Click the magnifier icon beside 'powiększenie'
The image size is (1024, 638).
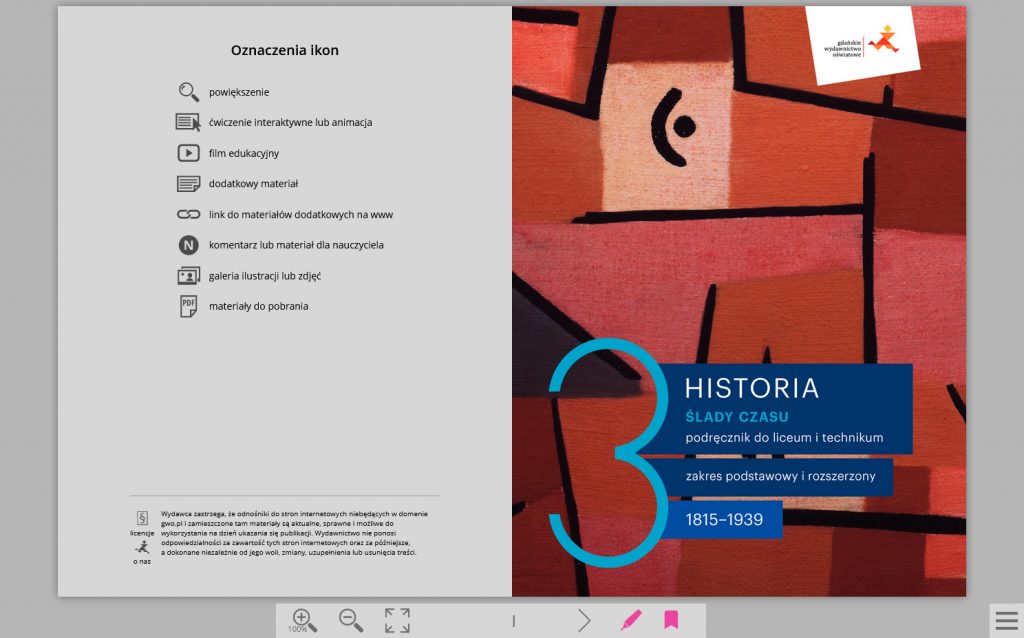(x=189, y=92)
